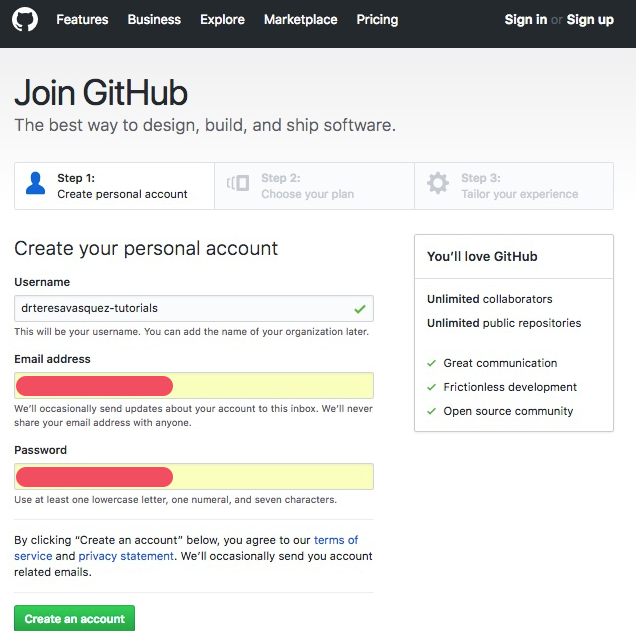
Task: Click the checkmark beside Great communication
Action: tap(432, 363)
